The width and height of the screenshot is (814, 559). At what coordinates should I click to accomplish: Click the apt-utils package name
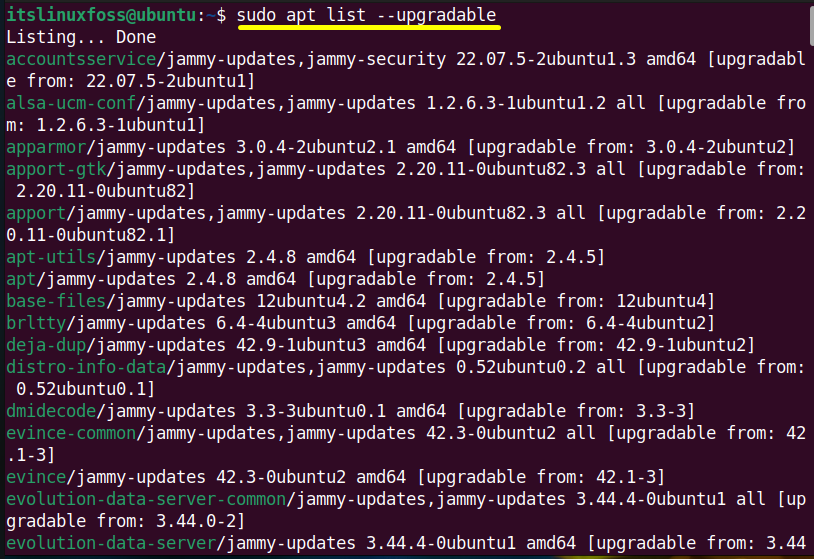click(x=51, y=257)
